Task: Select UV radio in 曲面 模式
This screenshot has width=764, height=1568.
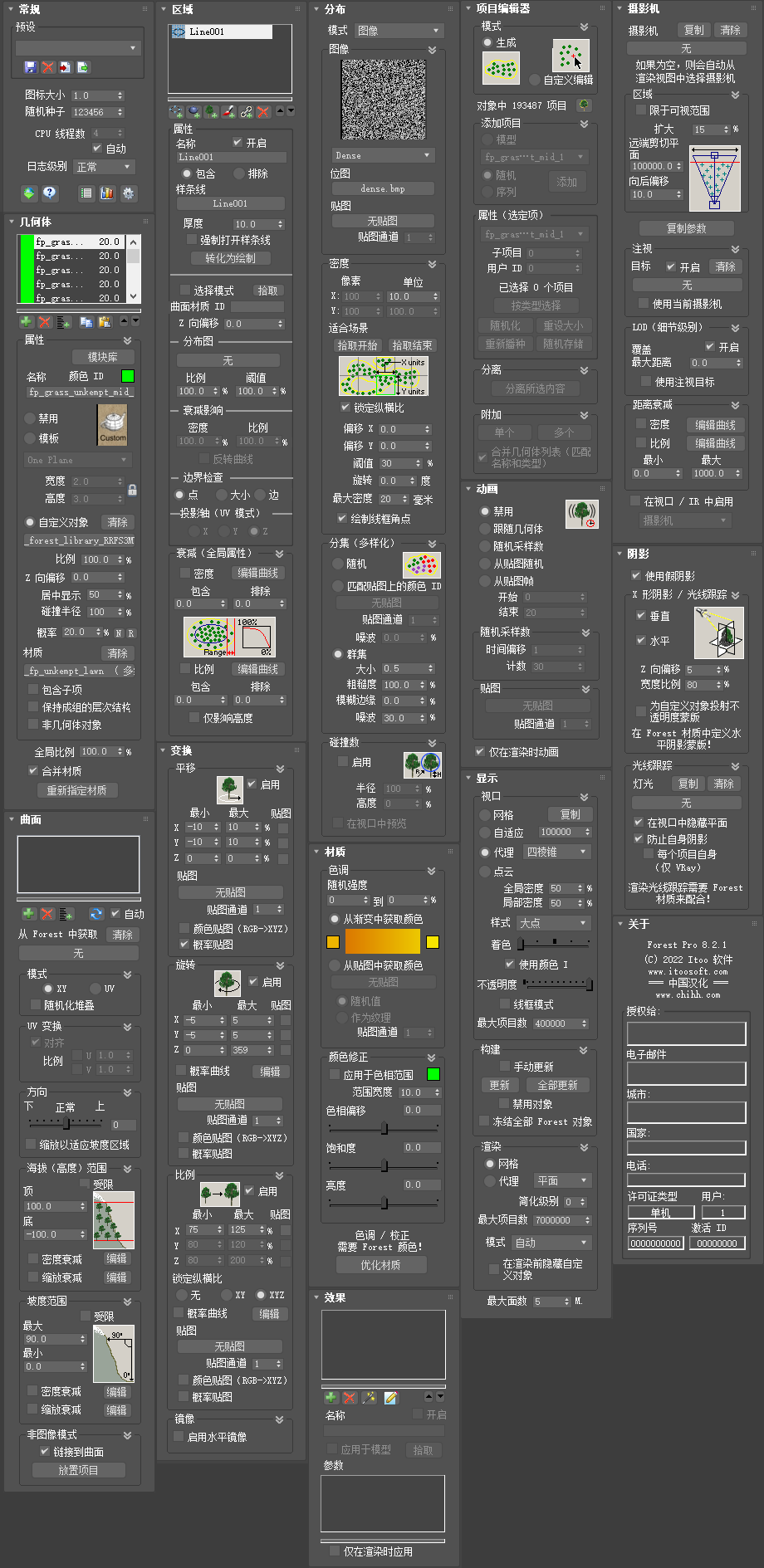Action: (95, 988)
